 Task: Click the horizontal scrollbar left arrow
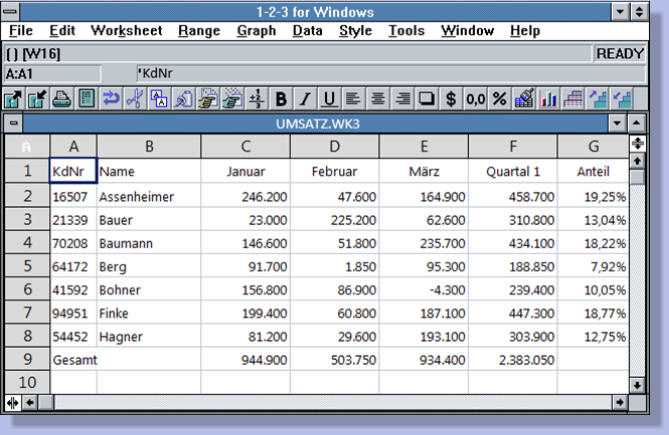click(x=30, y=402)
